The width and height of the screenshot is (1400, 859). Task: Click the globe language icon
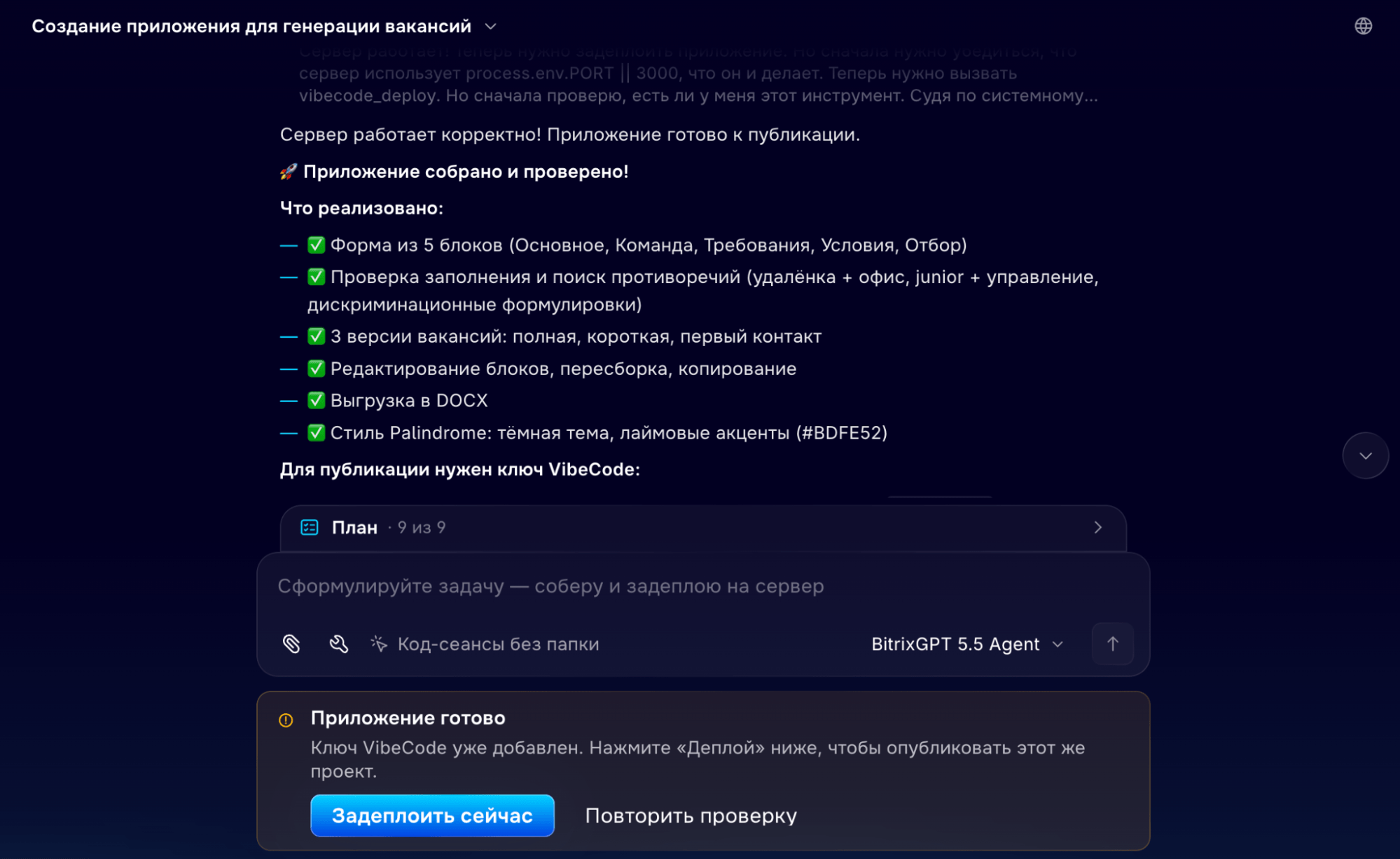(1363, 26)
